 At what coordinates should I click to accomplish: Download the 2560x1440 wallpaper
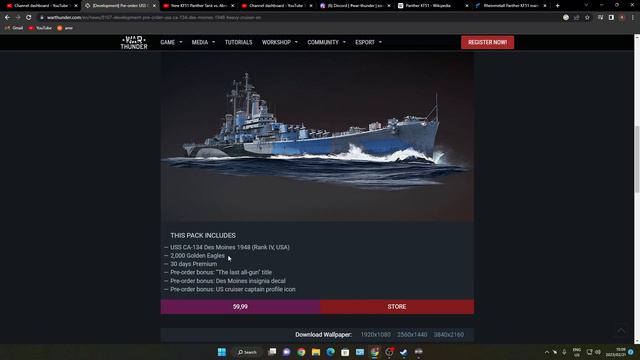tap(412, 335)
